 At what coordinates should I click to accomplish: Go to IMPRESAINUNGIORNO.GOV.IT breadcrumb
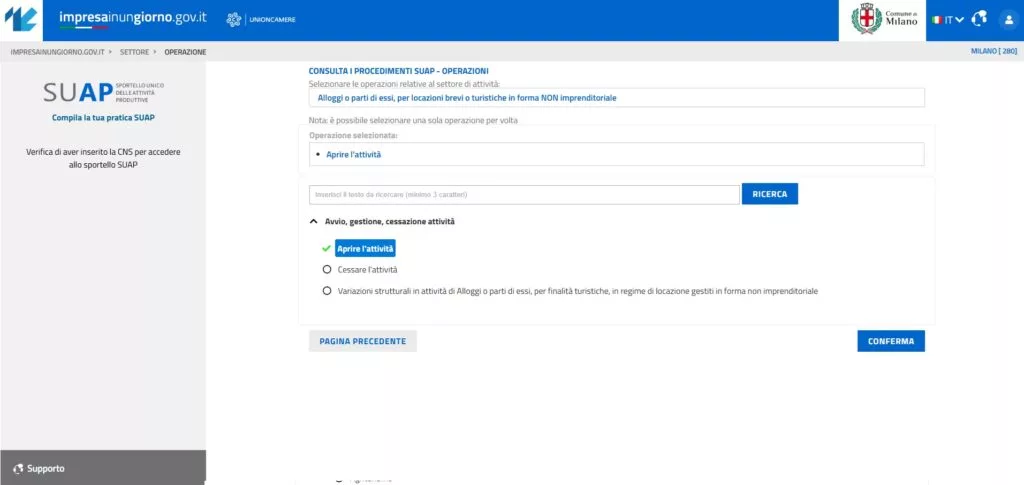click(57, 51)
